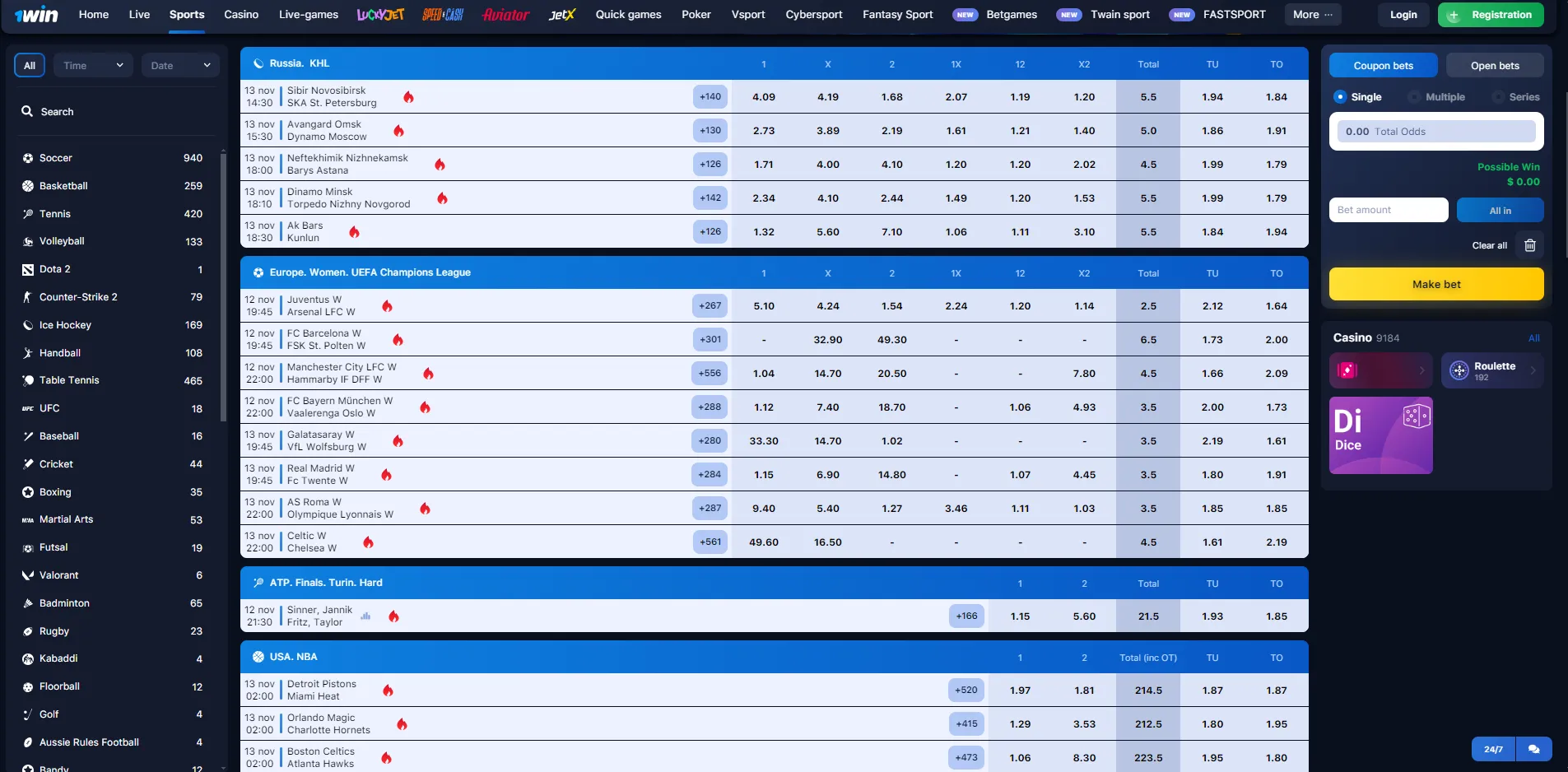Select the Multiple bet type radio
Screen dimensions: 1568x772
(x=1415, y=97)
